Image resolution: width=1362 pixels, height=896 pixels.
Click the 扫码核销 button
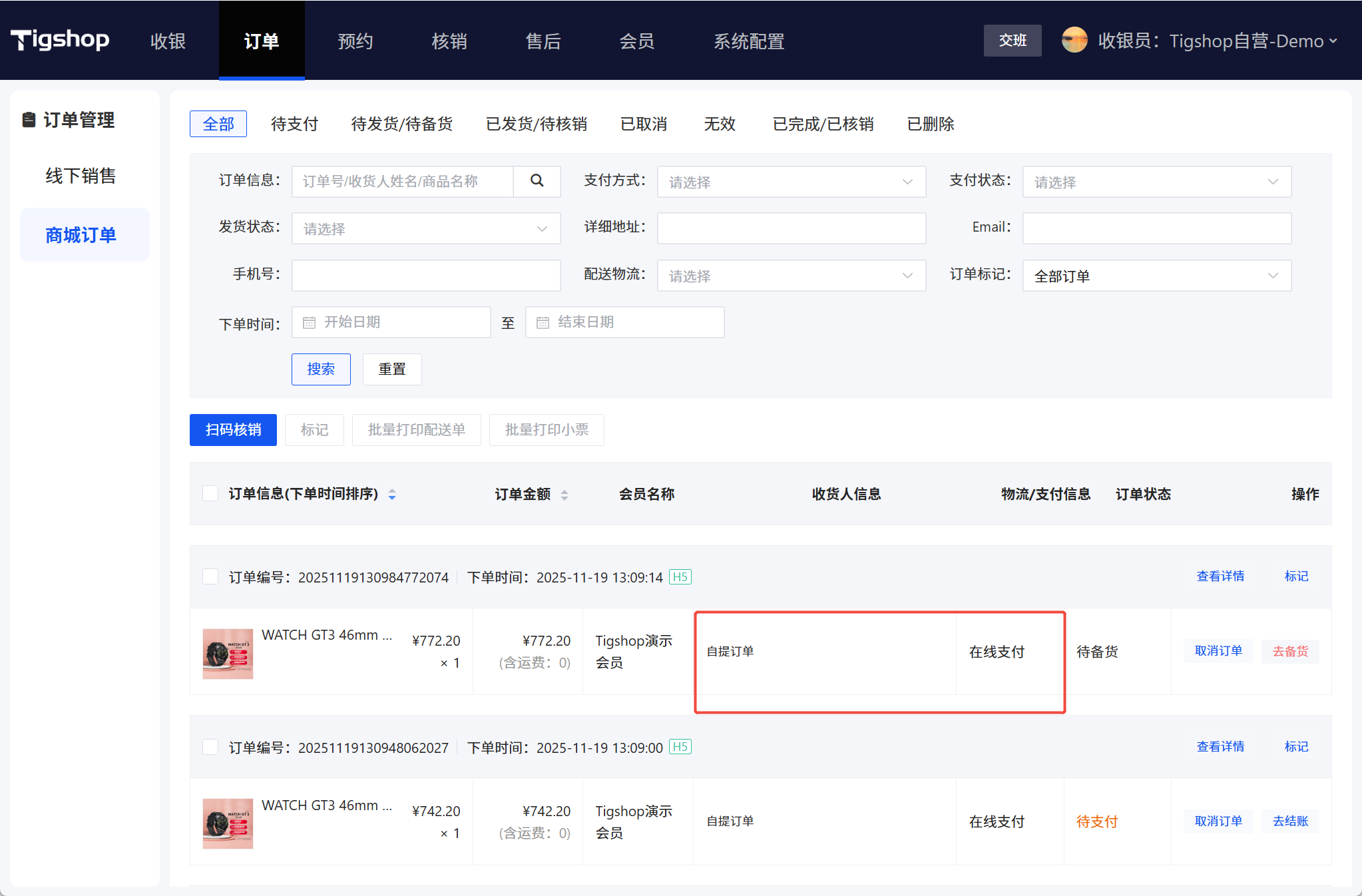click(233, 430)
